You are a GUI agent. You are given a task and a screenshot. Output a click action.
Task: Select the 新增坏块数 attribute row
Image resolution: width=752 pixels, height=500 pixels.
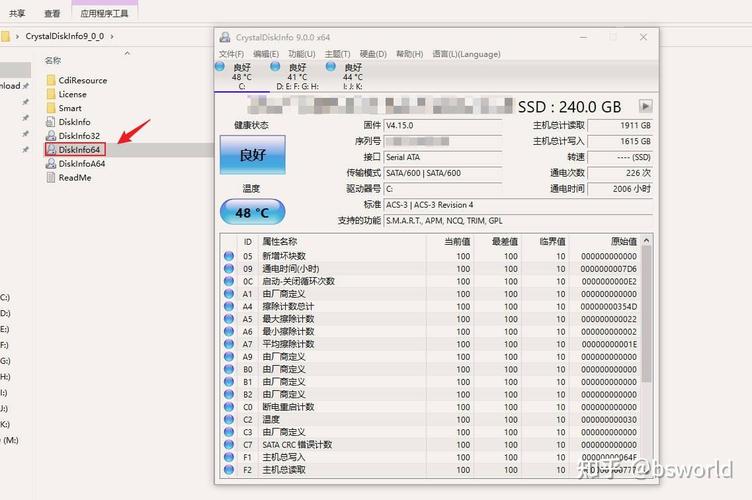(431, 256)
